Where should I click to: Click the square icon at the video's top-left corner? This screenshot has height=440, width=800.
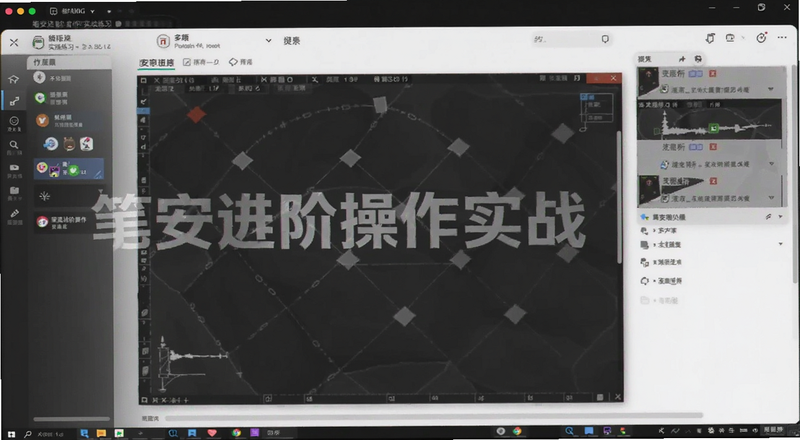[144, 80]
